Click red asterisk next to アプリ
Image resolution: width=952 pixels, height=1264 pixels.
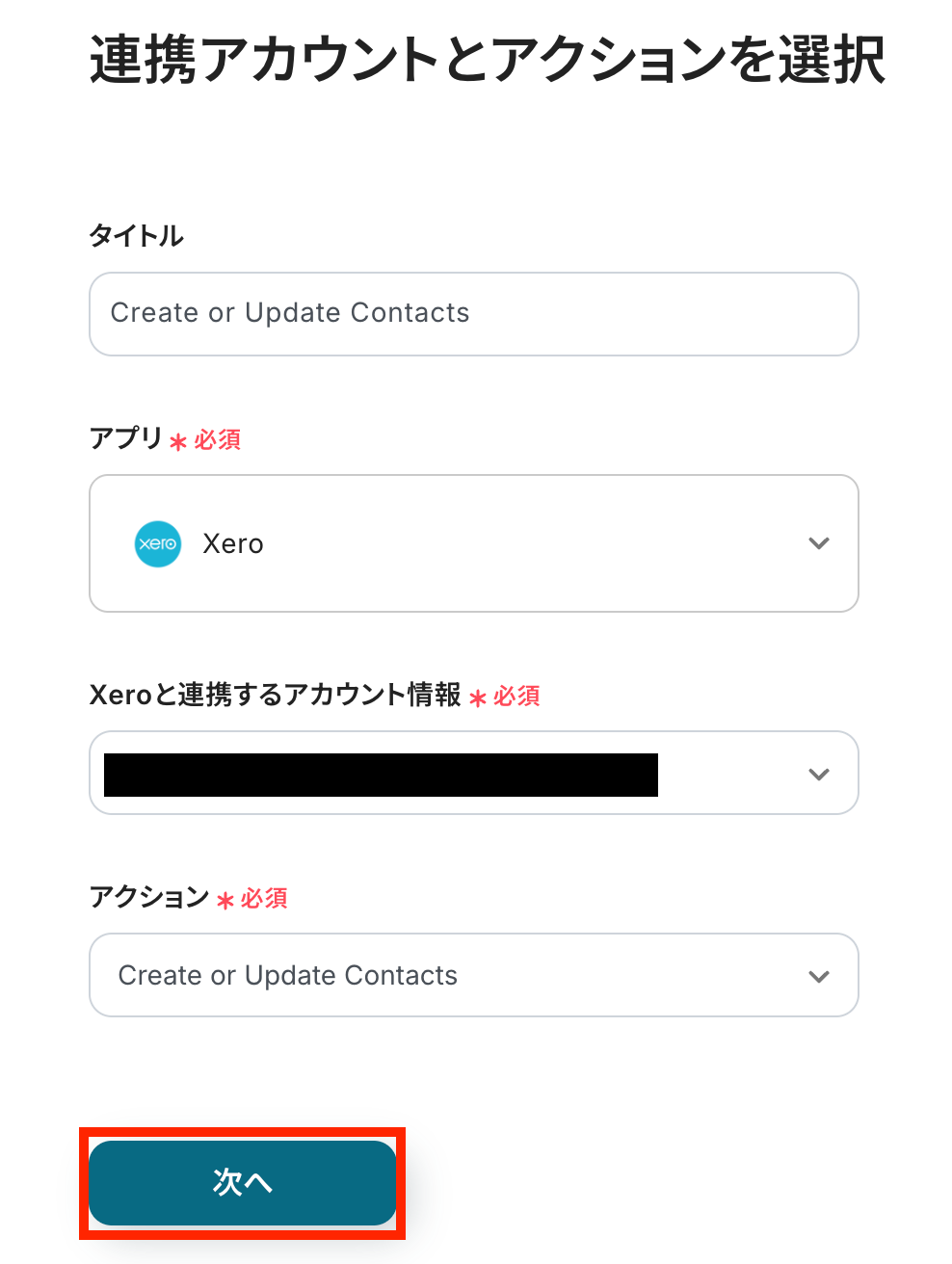point(178,442)
